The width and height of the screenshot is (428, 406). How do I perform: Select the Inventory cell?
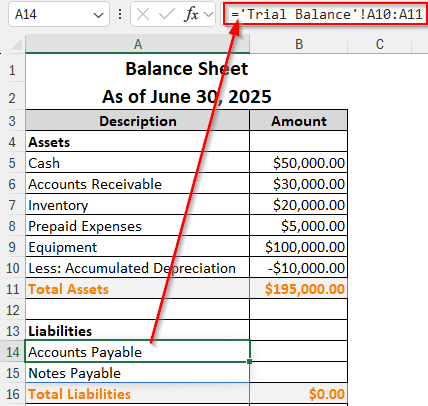(x=138, y=205)
